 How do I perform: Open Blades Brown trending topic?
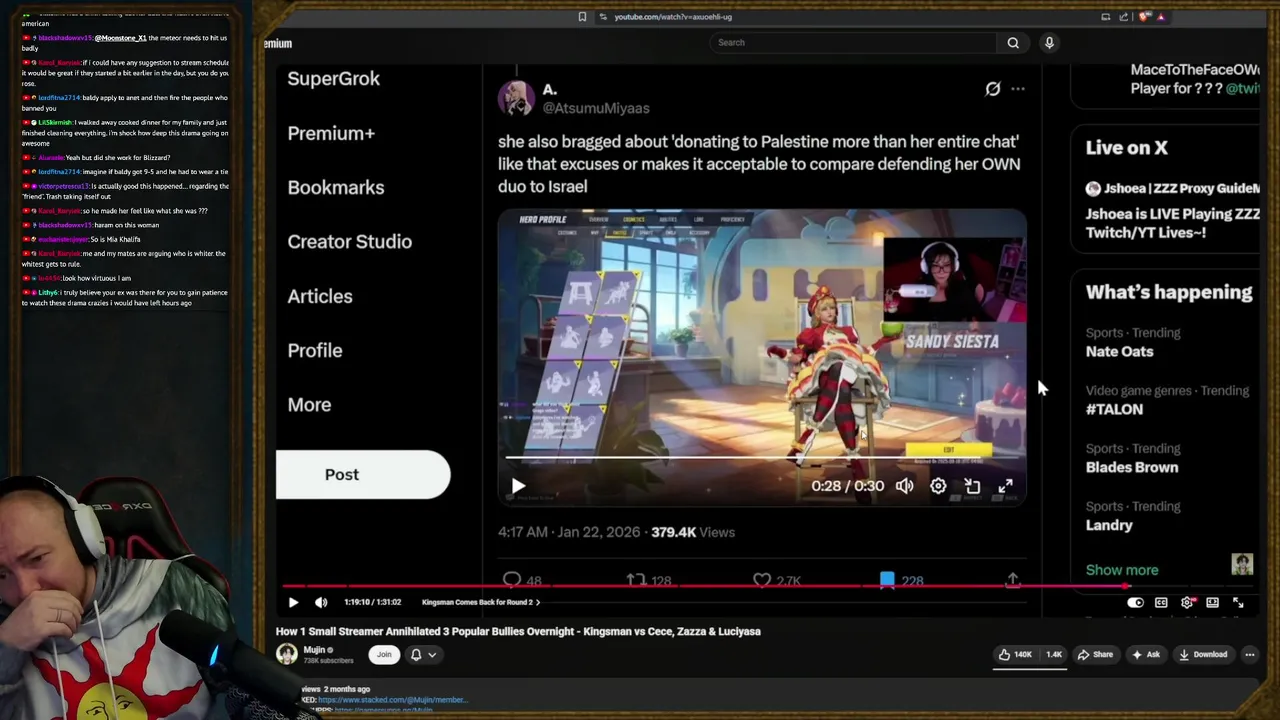pyautogui.click(x=1132, y=467)
